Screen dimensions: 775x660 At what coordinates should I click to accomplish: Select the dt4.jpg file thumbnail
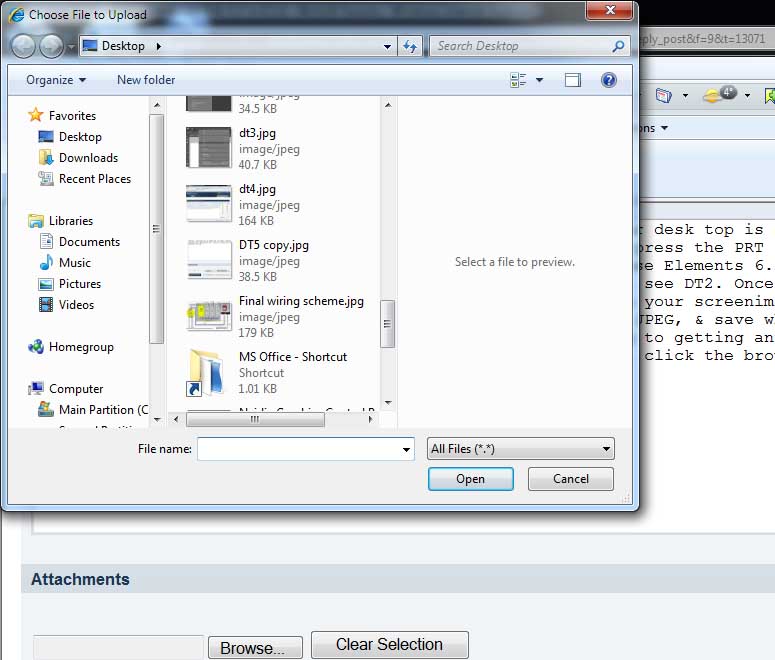[209, 204]
